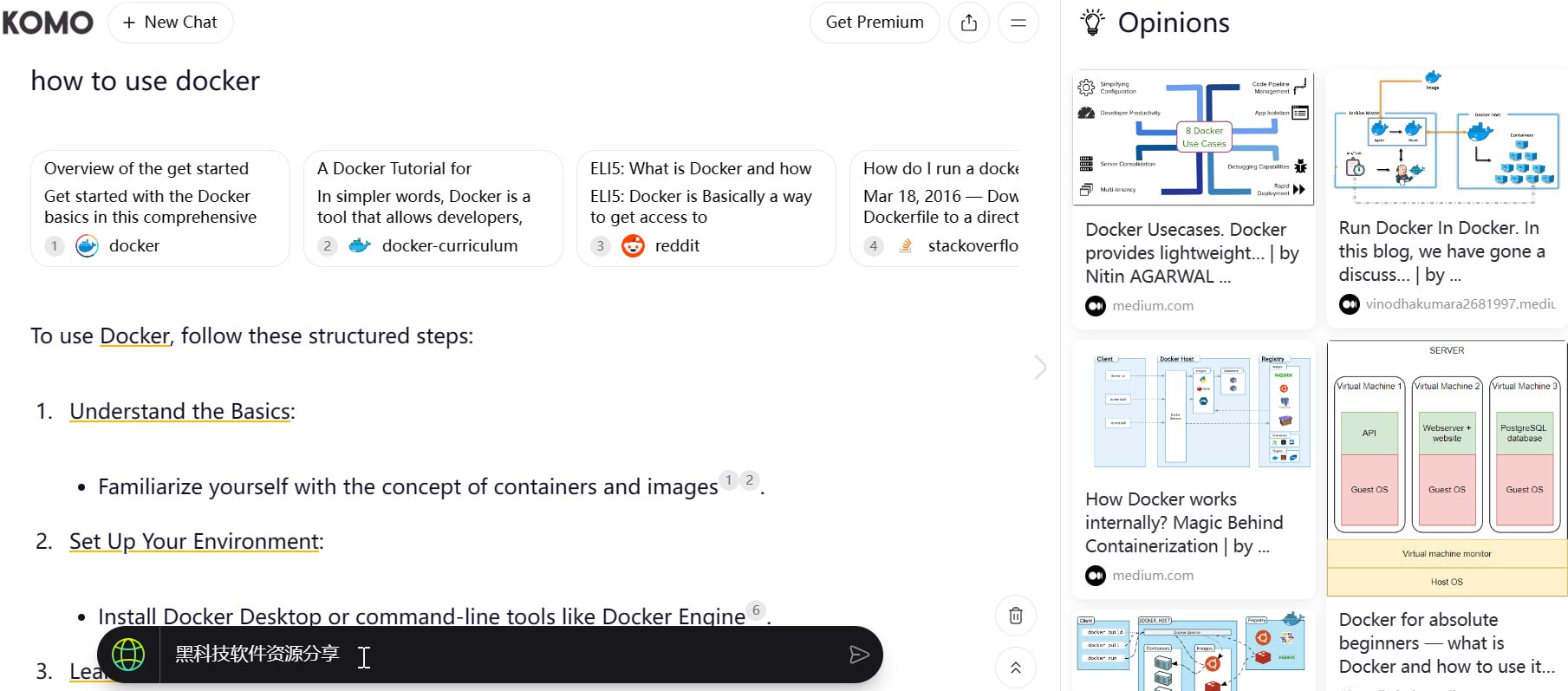
Task: Click the double-chevron scroll to top icon
Action: coord(1016,668)
